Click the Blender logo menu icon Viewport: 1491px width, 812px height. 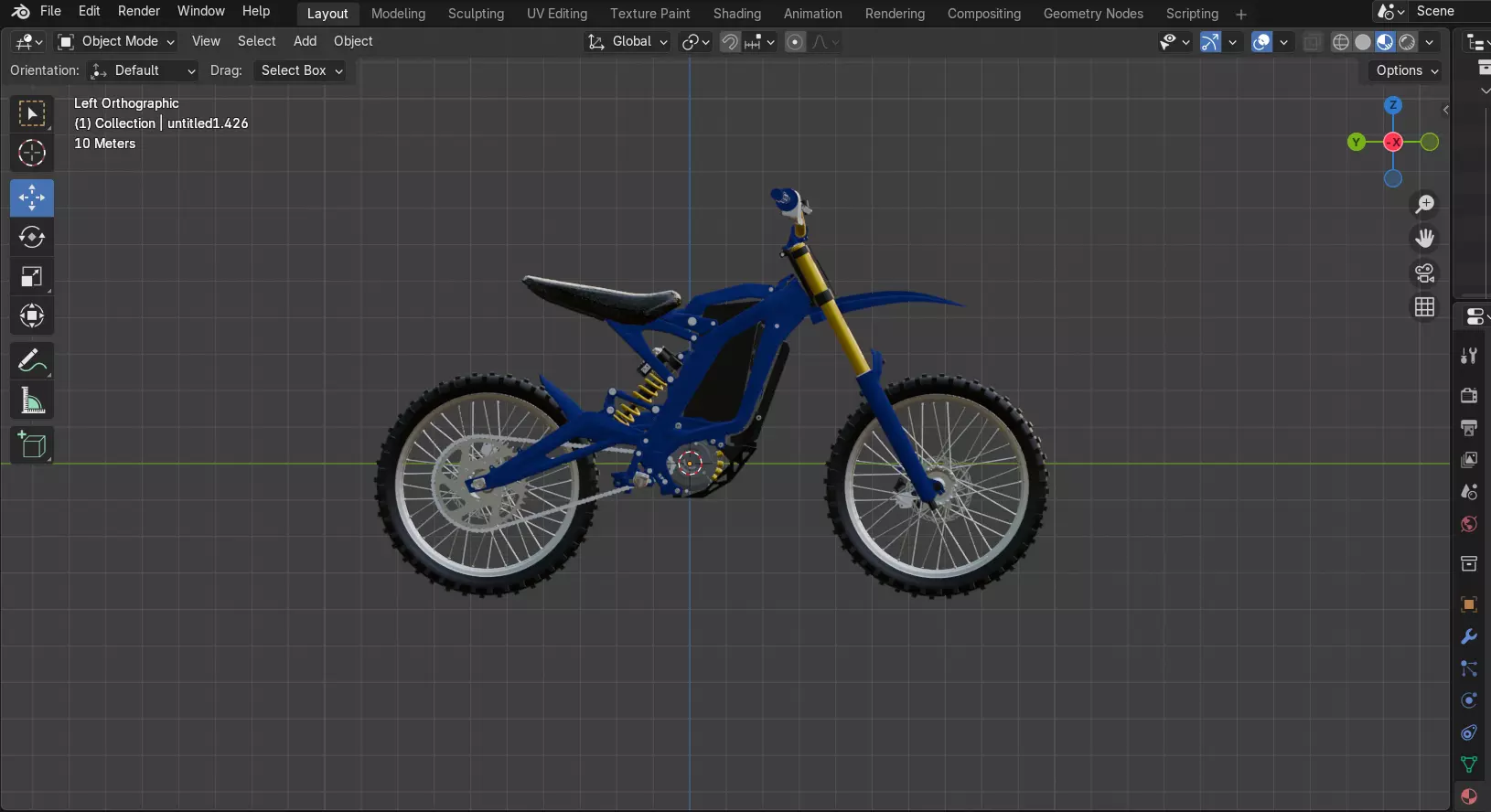coord(20,11)
